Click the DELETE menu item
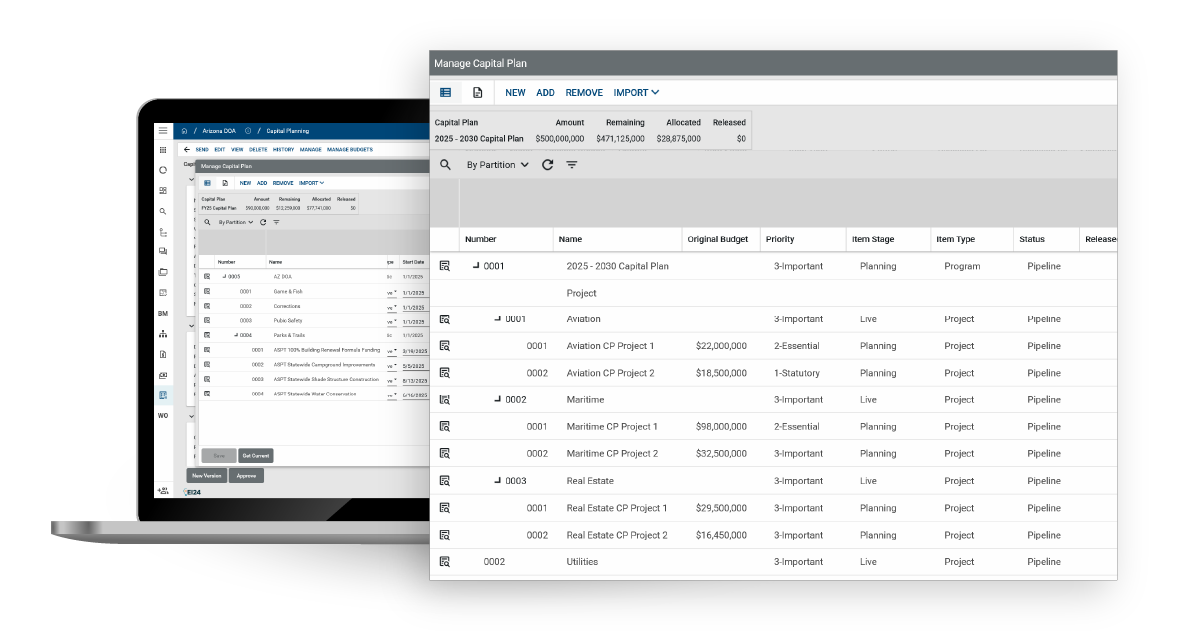 258,150
